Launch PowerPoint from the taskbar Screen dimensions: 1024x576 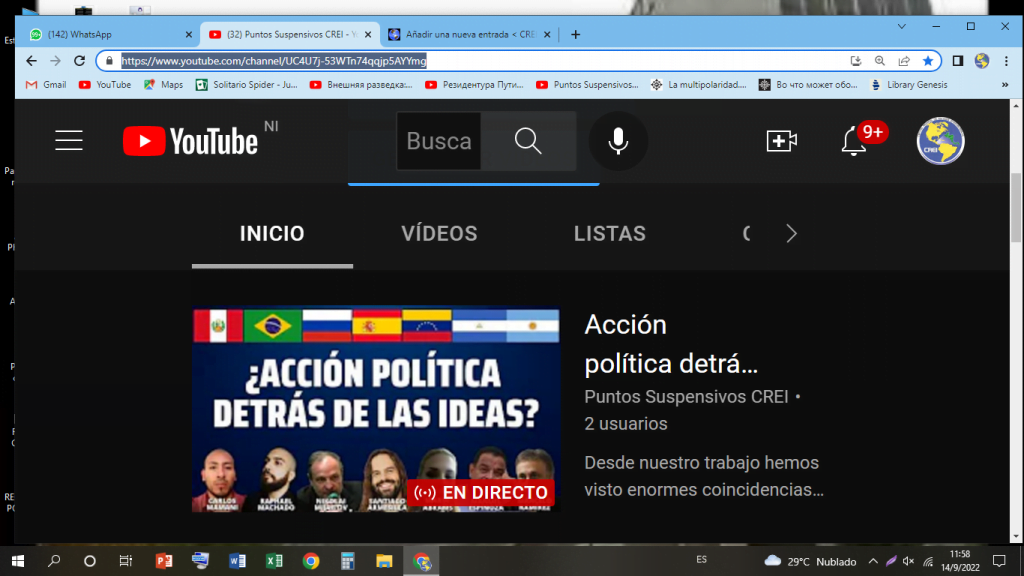tap(164, 561)
